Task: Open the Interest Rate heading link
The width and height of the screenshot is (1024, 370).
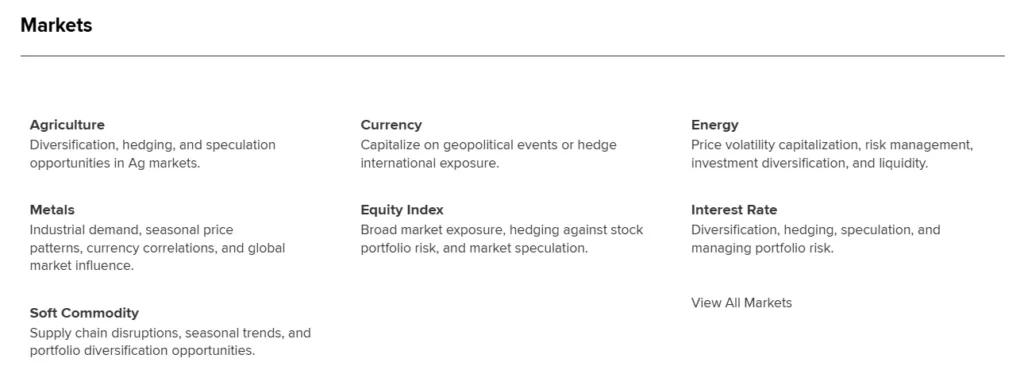Action: [x=734, y=209]
